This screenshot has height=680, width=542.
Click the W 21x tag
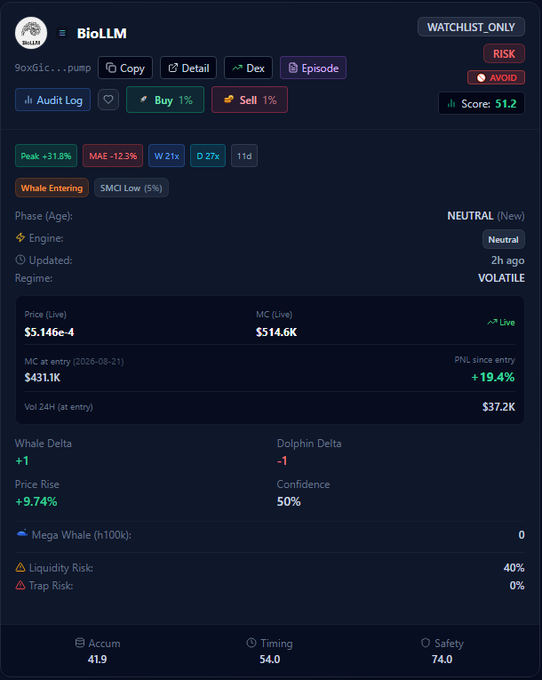(x=167, y=156)
